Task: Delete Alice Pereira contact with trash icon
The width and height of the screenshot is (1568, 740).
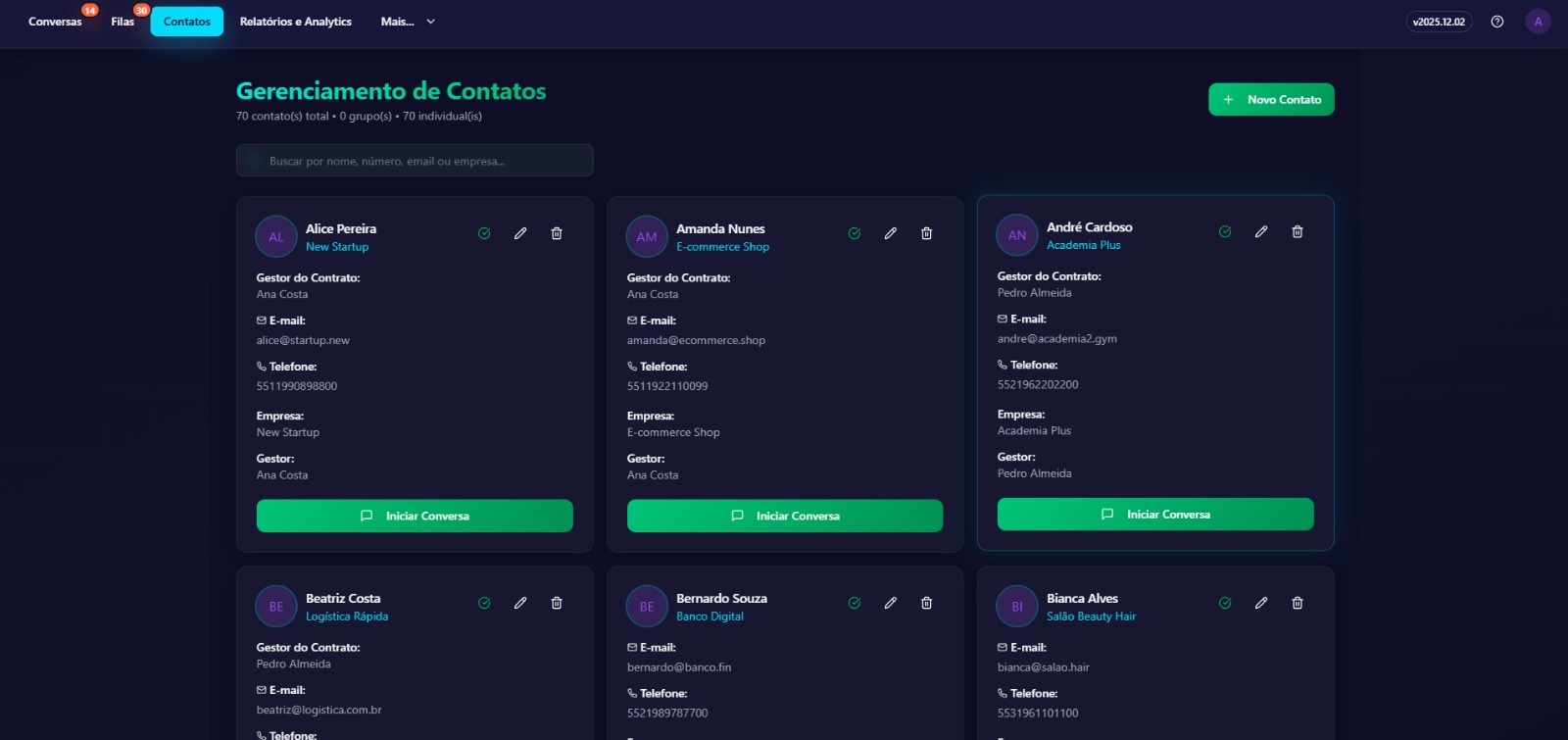Action: [x=557, y=233]
